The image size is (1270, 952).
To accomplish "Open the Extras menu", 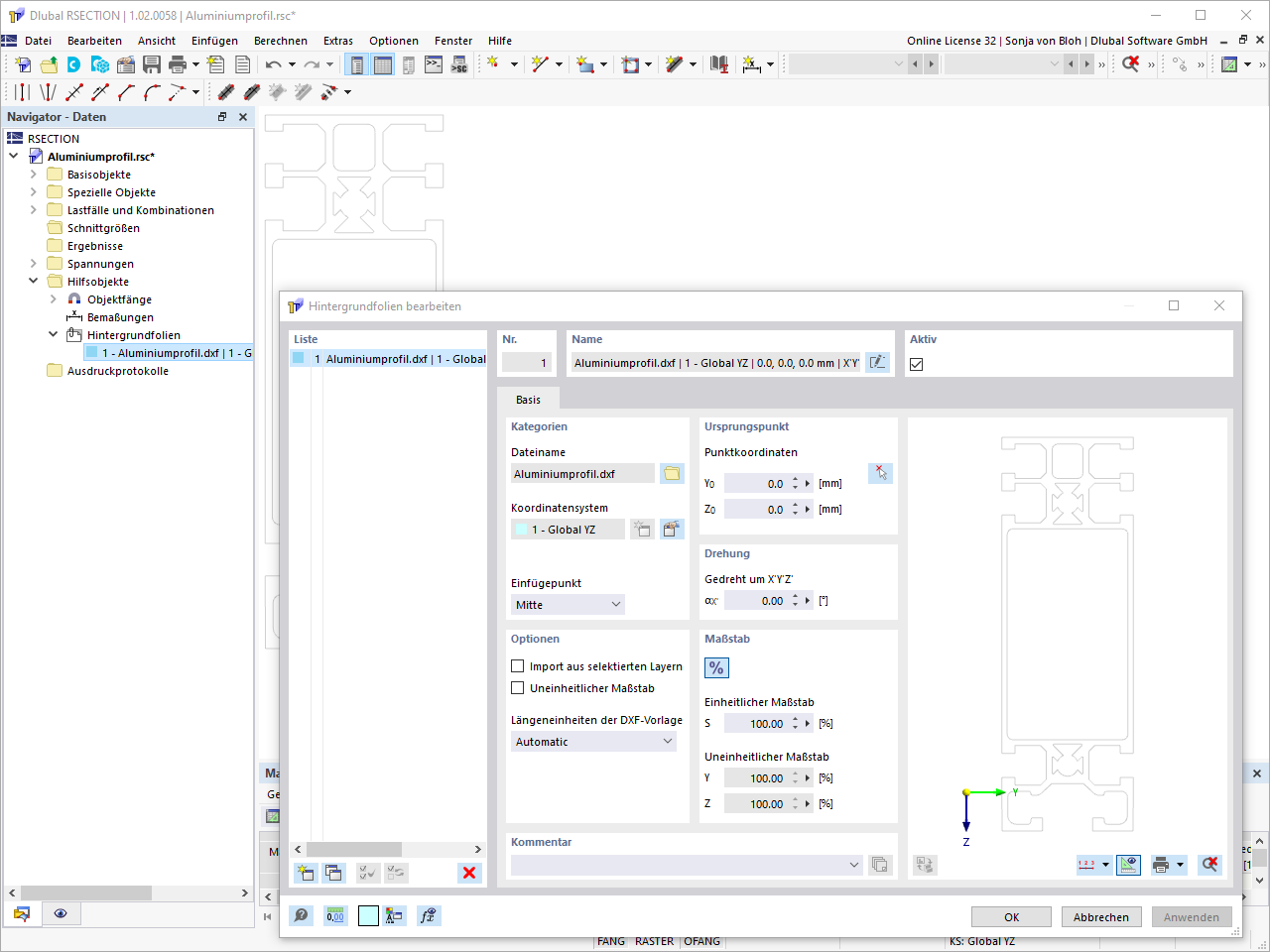I will pyautogui.click(x=338, y=41).
